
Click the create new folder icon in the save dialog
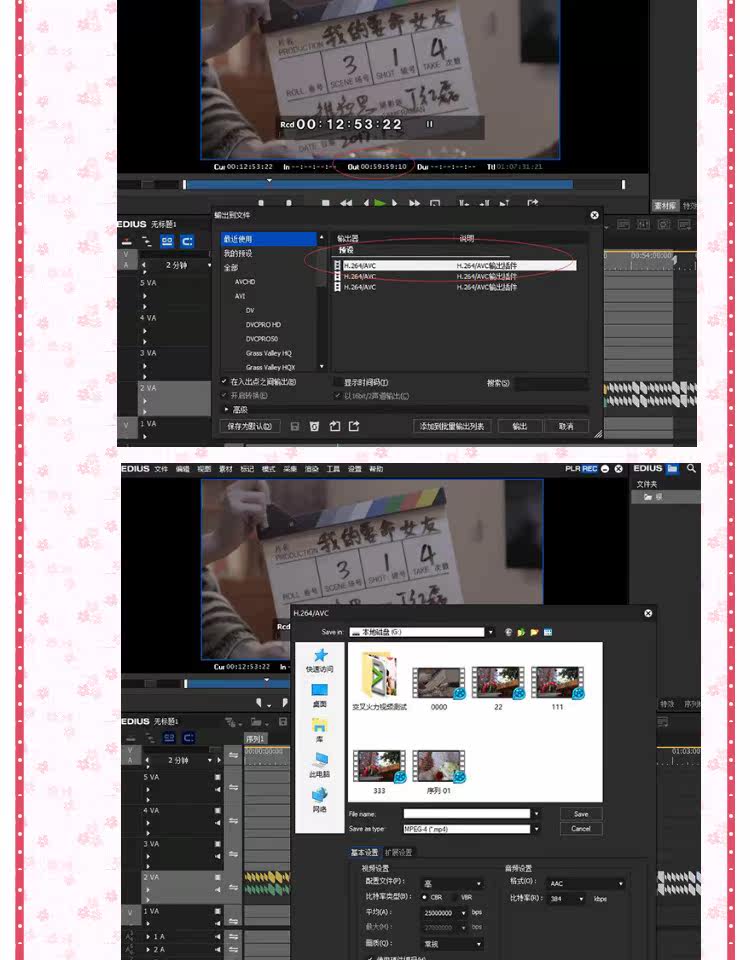click(x=534, y=632)
